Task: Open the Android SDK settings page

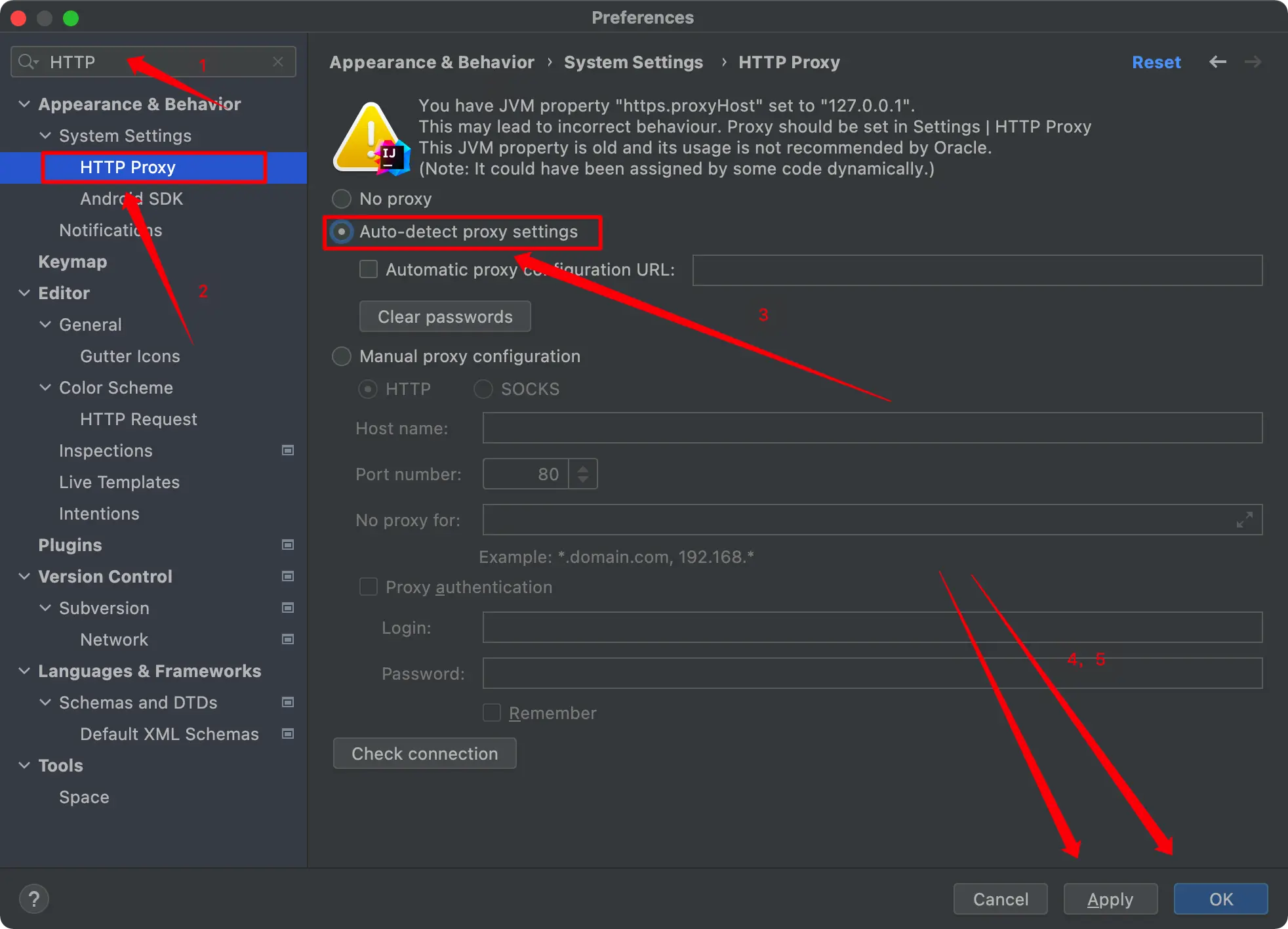Action: pyautogui.click(x=131, y=199)
